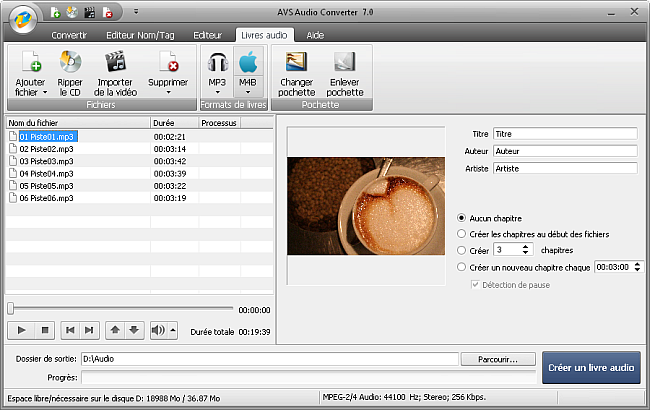Screen dimensions: 650x410
Task: Select file 01 Piste01.mp3
Action: coord(46,136)
